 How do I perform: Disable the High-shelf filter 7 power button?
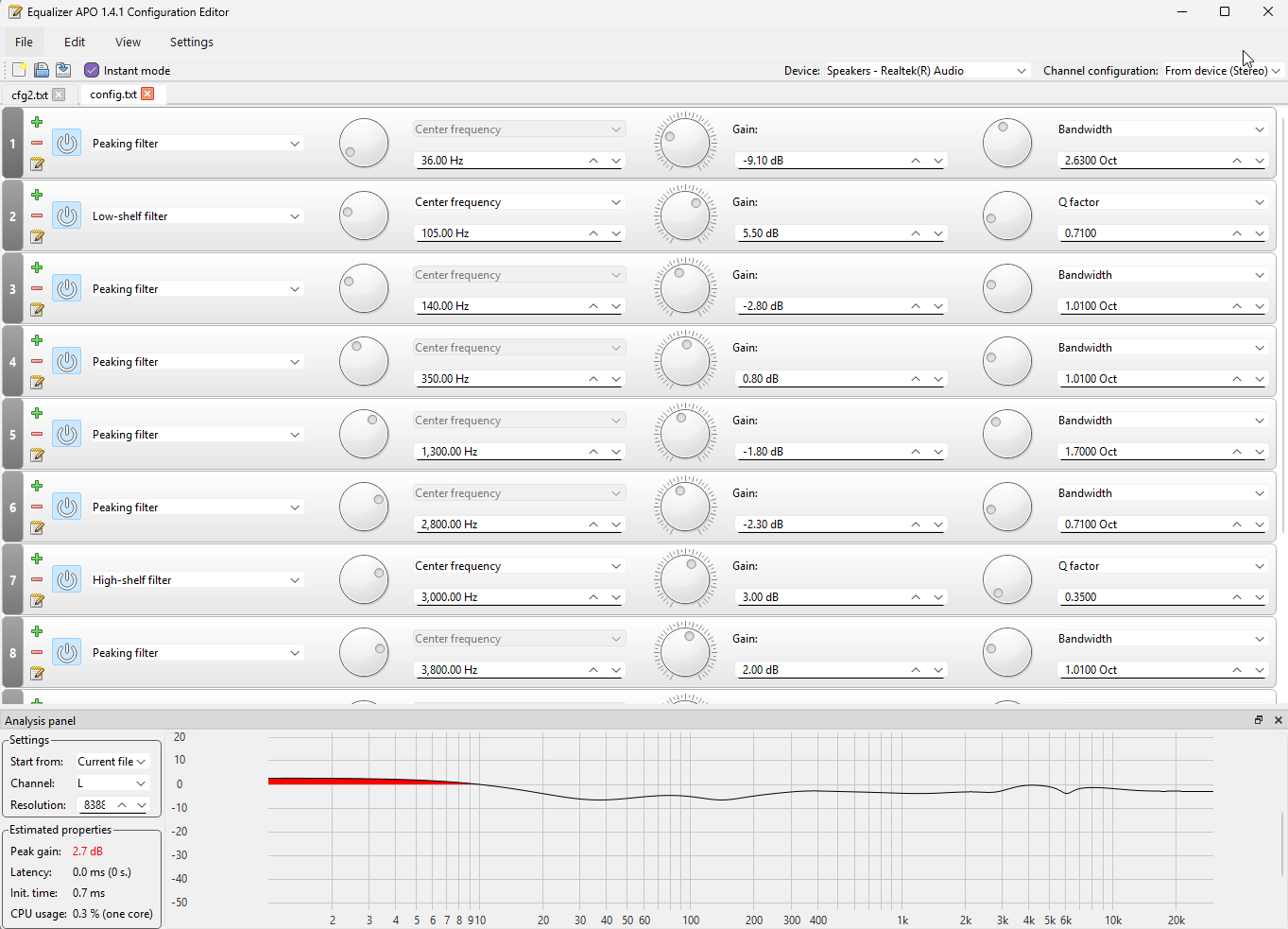point(66,580)
